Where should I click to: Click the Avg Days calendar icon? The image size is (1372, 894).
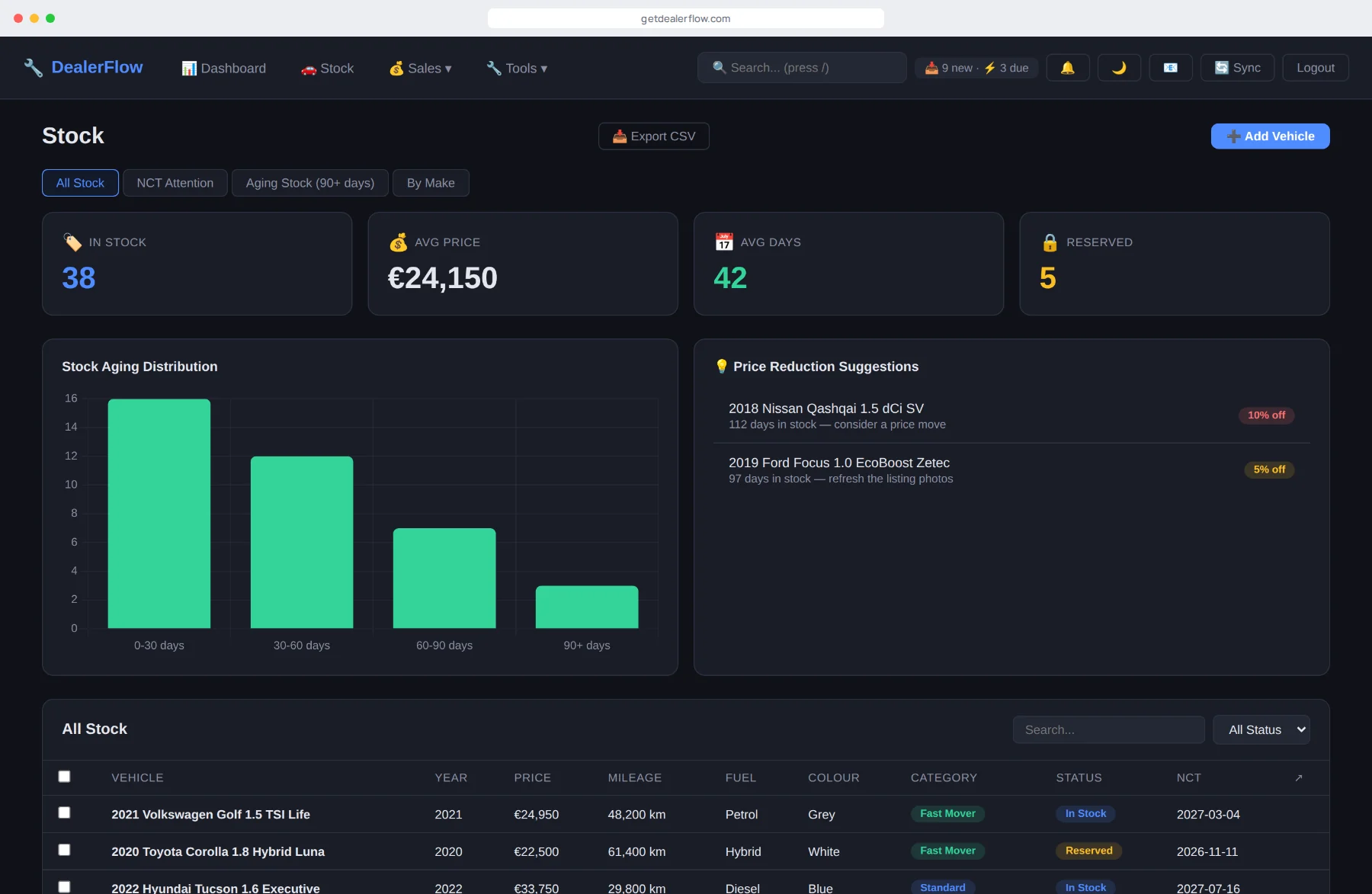click(x=724, y=242)
